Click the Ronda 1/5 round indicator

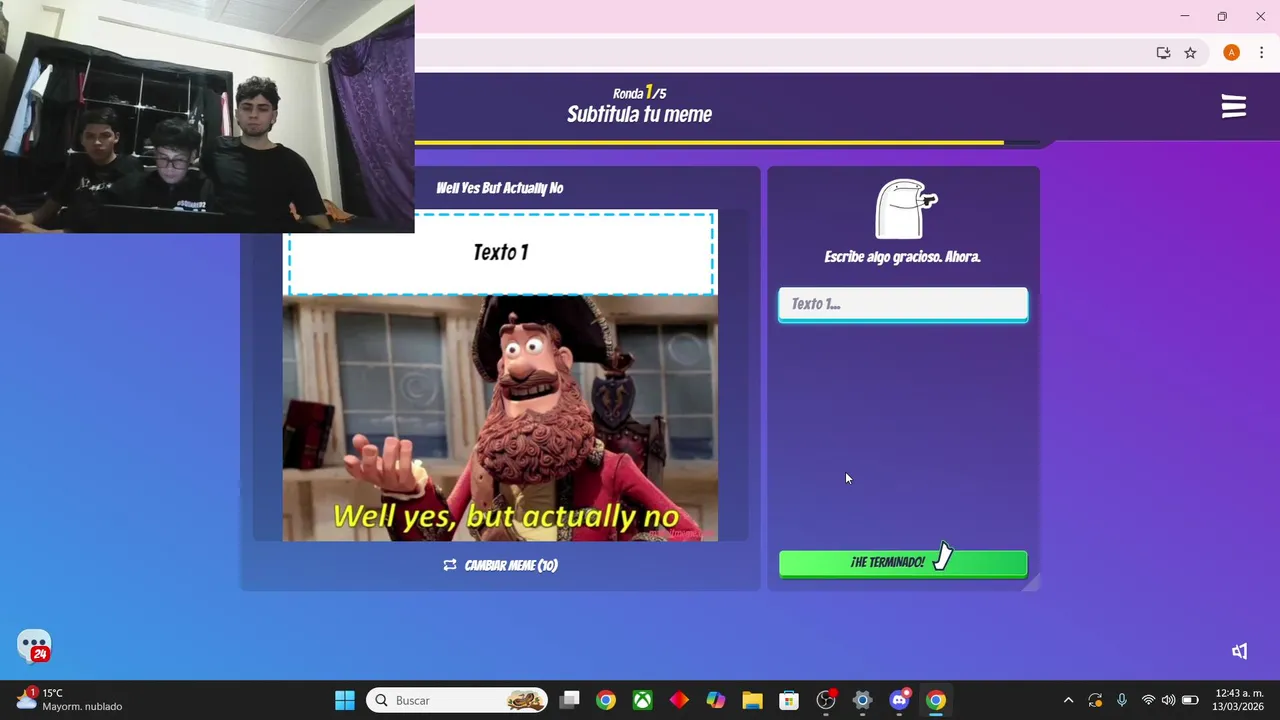coord(640,93)
